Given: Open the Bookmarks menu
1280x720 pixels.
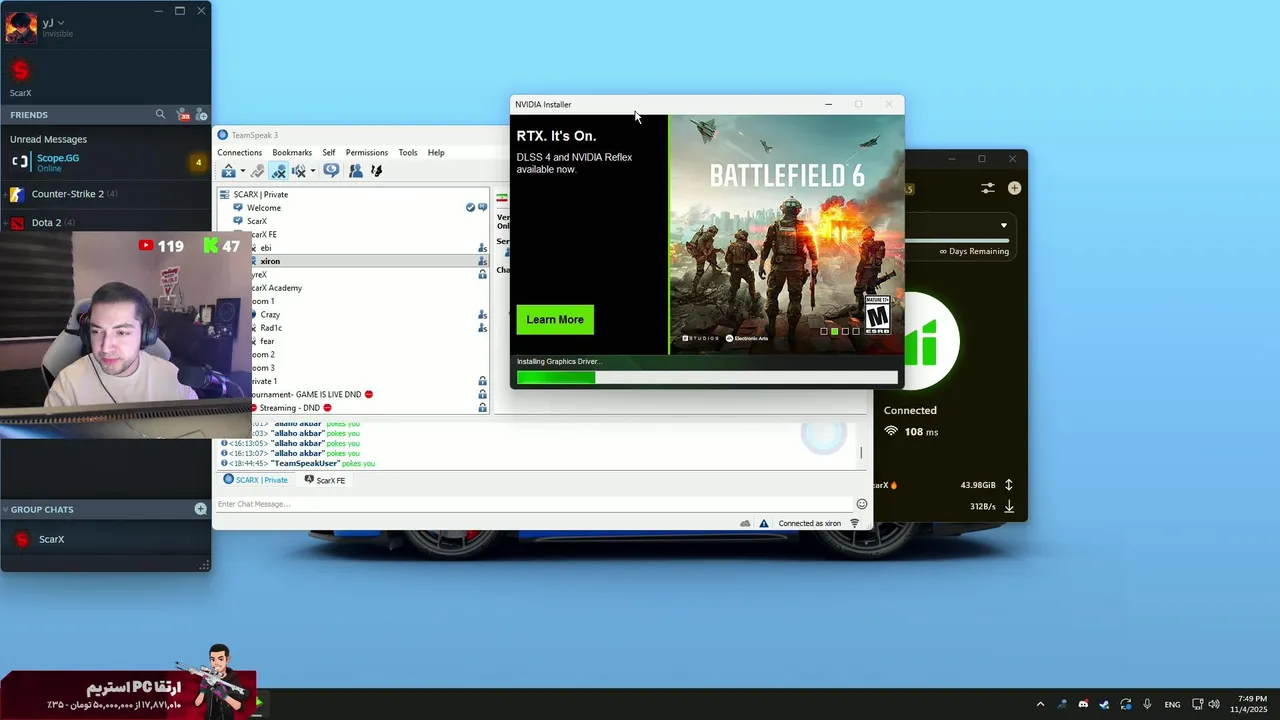Looking at the screenshot, I should pyautogui.click(x=292, y=153).
